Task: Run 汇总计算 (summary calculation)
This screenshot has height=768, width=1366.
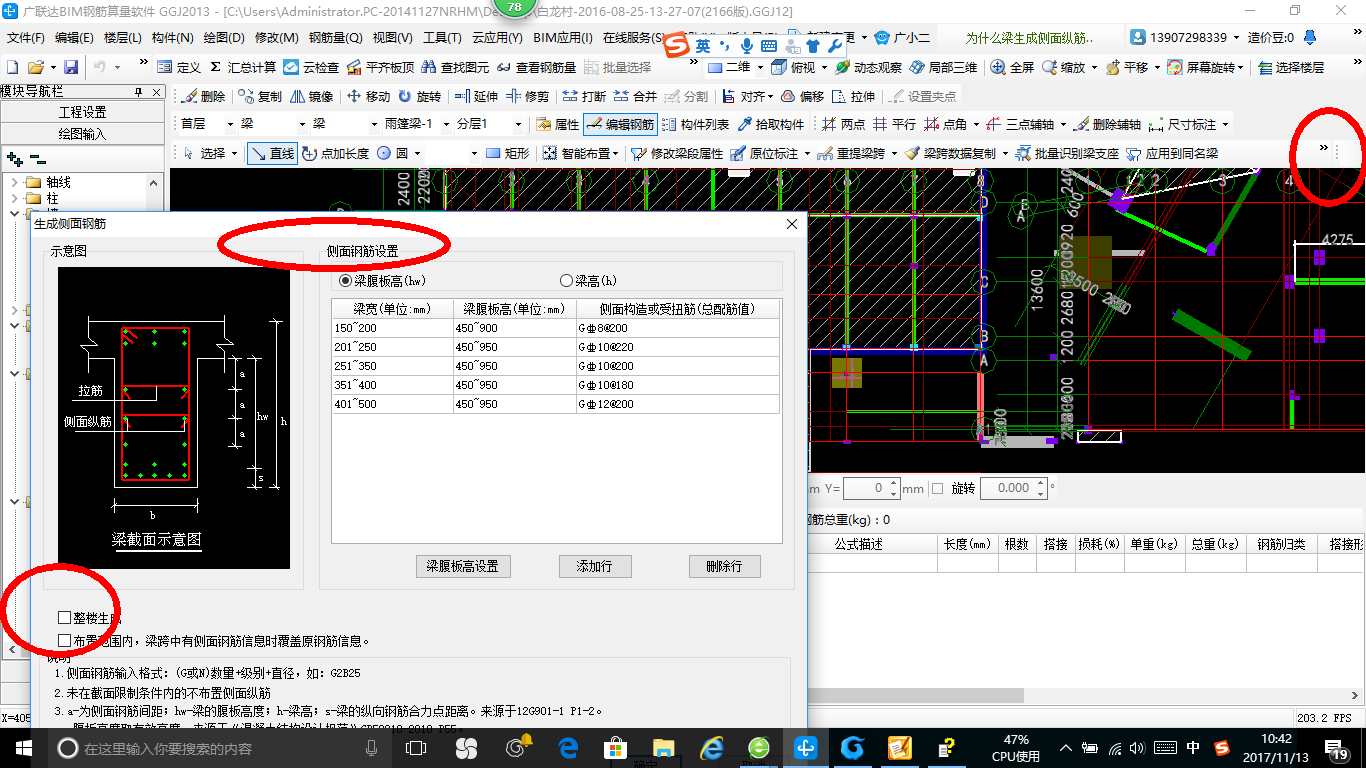Action: tap(242, 67)
